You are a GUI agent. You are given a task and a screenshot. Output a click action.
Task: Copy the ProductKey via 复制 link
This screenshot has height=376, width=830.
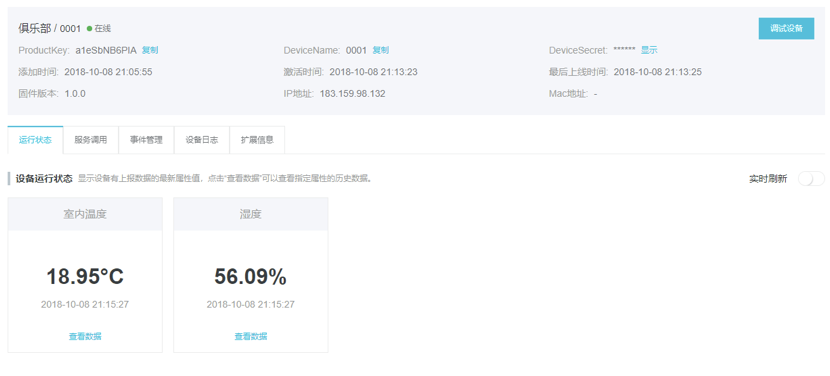[x=150, y=50]
